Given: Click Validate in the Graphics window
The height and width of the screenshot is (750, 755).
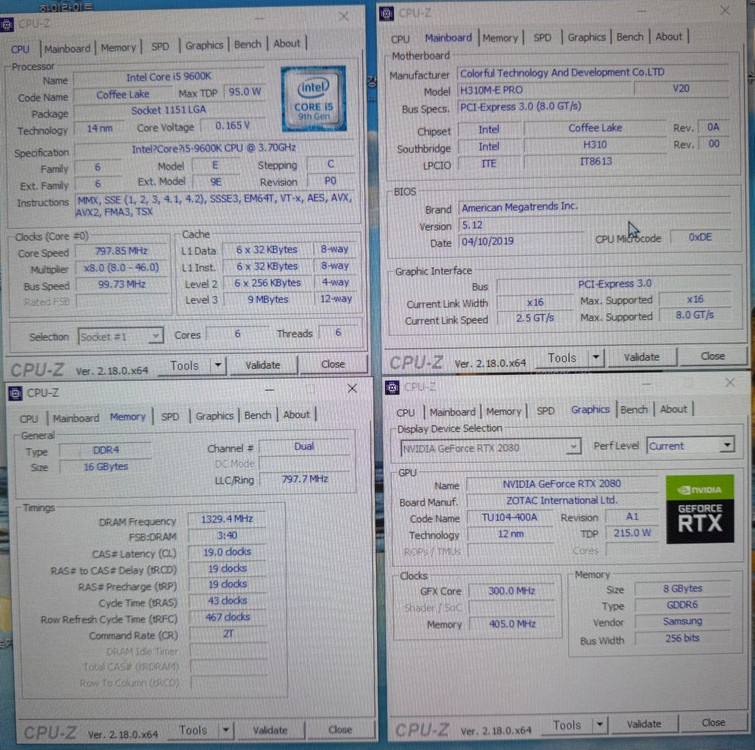Looking at the screenshot, I should (x=644, y=724).
